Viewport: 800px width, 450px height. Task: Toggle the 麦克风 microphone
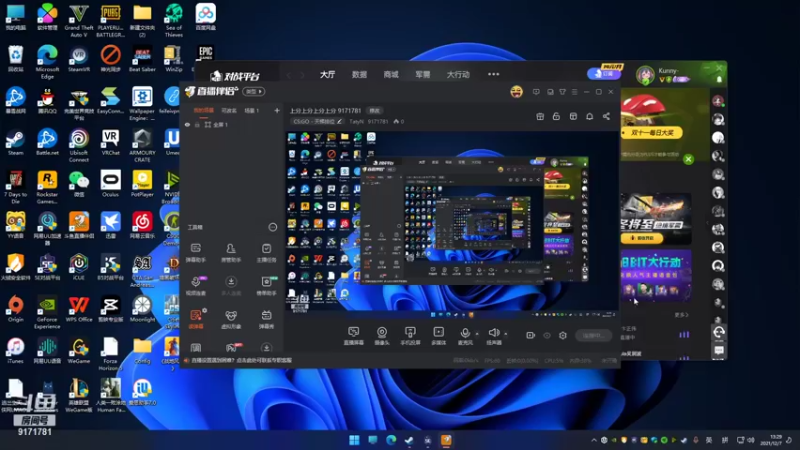click(x=465, y=336)
